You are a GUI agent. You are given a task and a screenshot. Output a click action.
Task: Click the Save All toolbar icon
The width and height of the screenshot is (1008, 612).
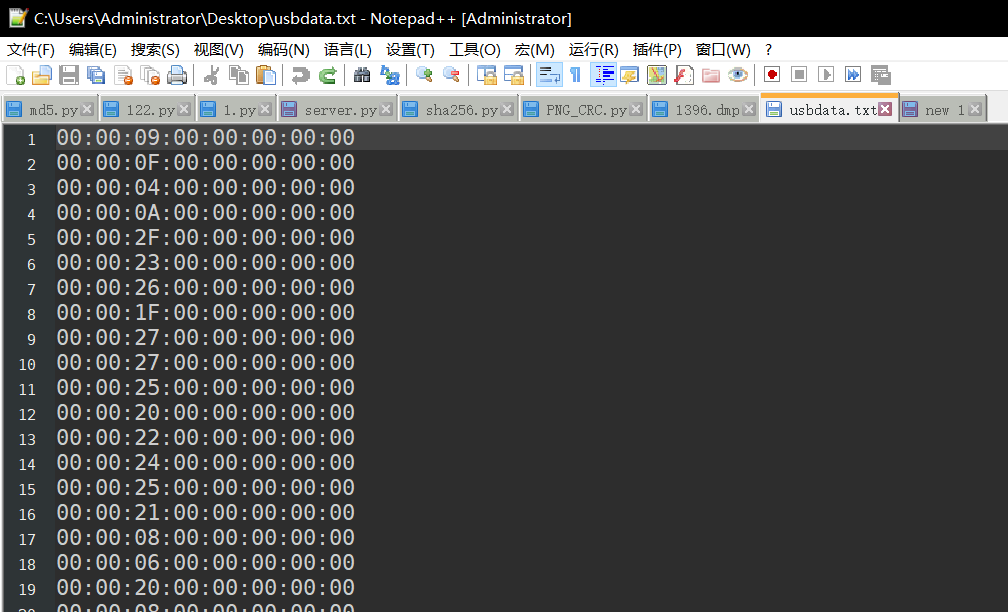point(96,75)
